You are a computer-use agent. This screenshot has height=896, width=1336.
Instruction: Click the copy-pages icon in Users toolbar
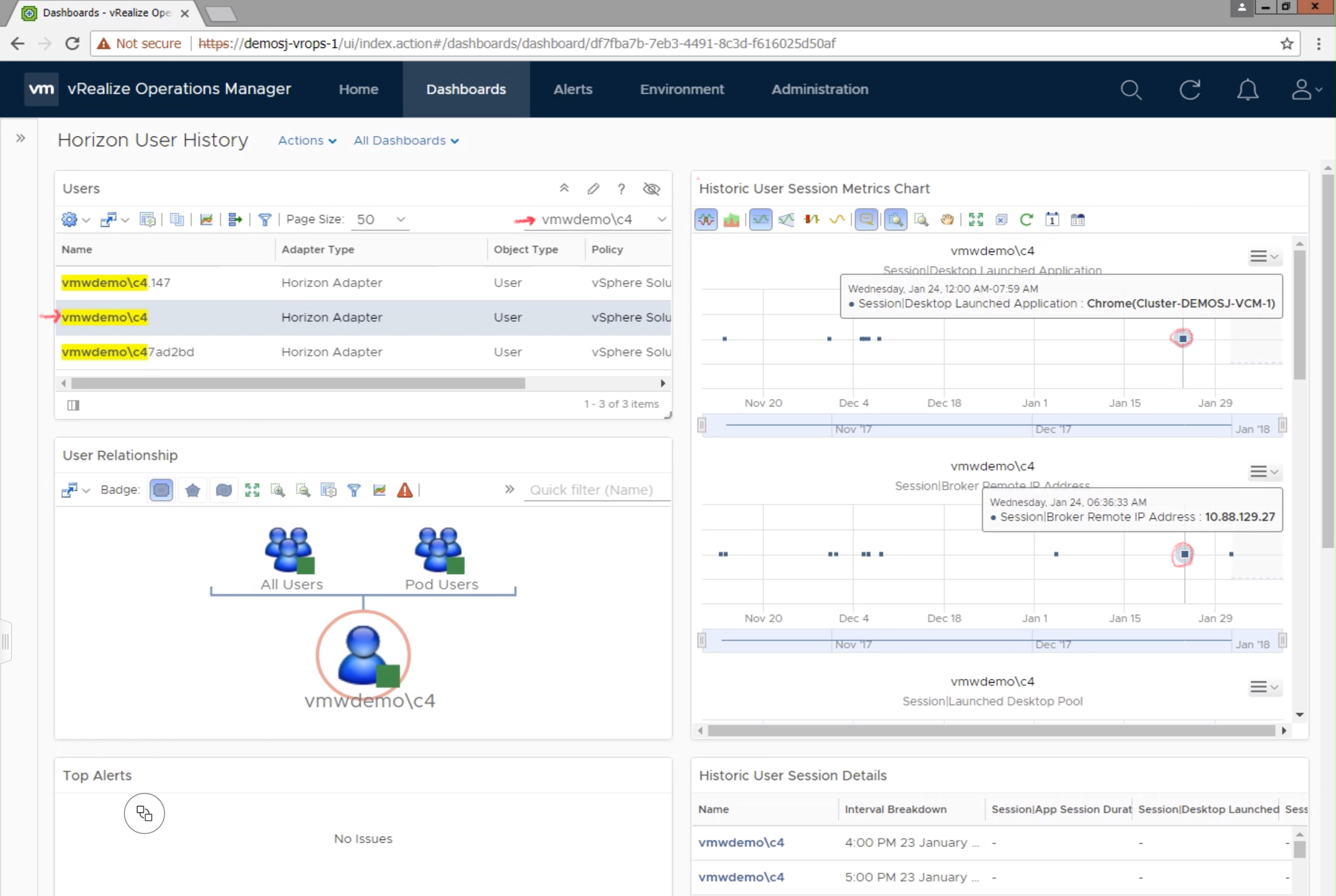(177, 220)
